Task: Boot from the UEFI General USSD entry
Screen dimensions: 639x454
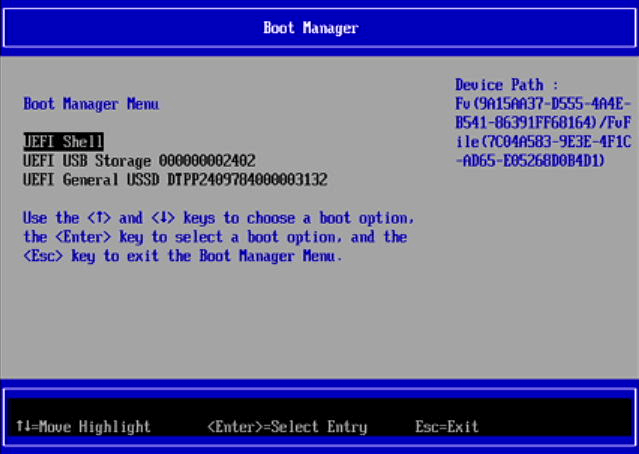Action: [175, 180]
